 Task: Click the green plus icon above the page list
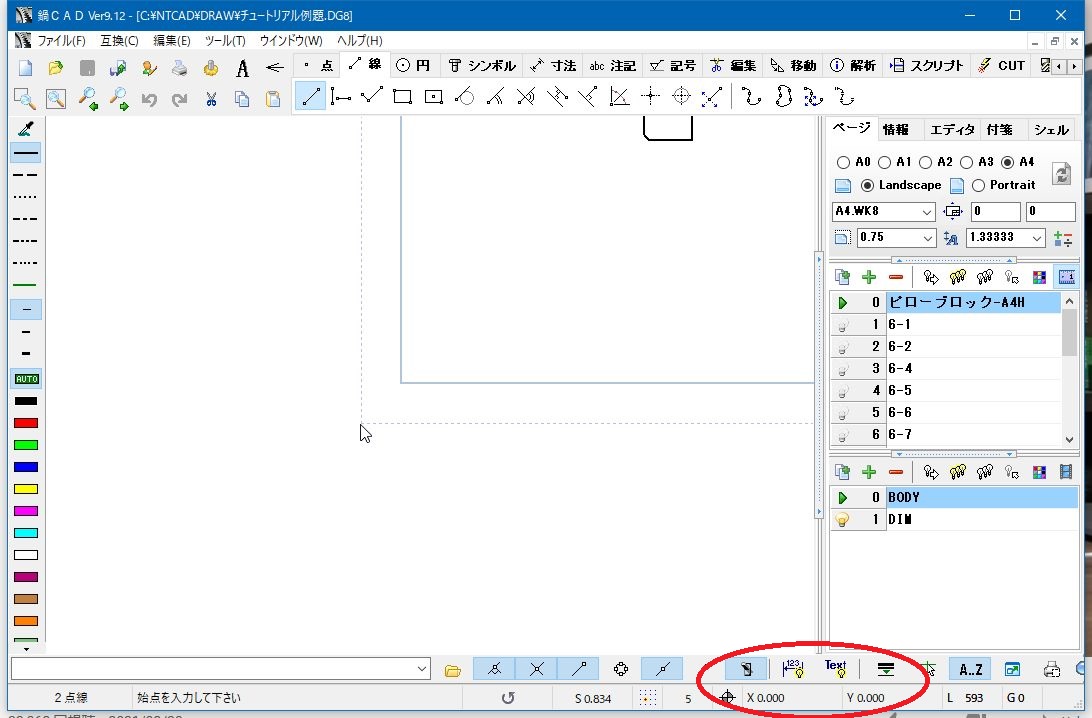(869, 277)
